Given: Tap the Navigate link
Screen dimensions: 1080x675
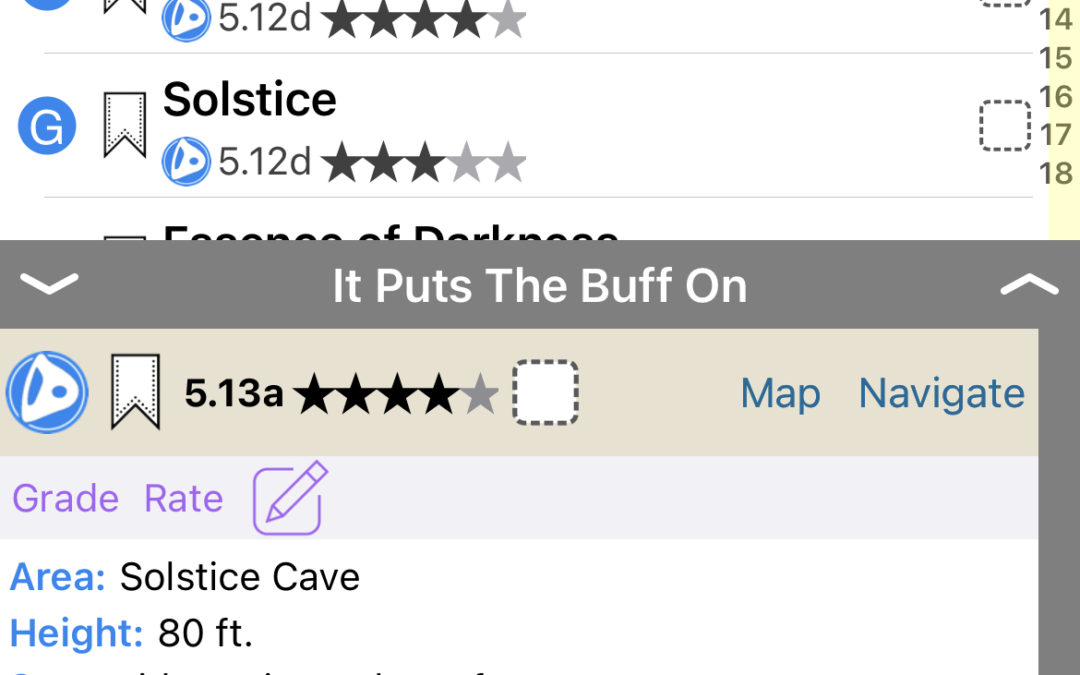Looking at the screenshot, I should coord(941,393).
